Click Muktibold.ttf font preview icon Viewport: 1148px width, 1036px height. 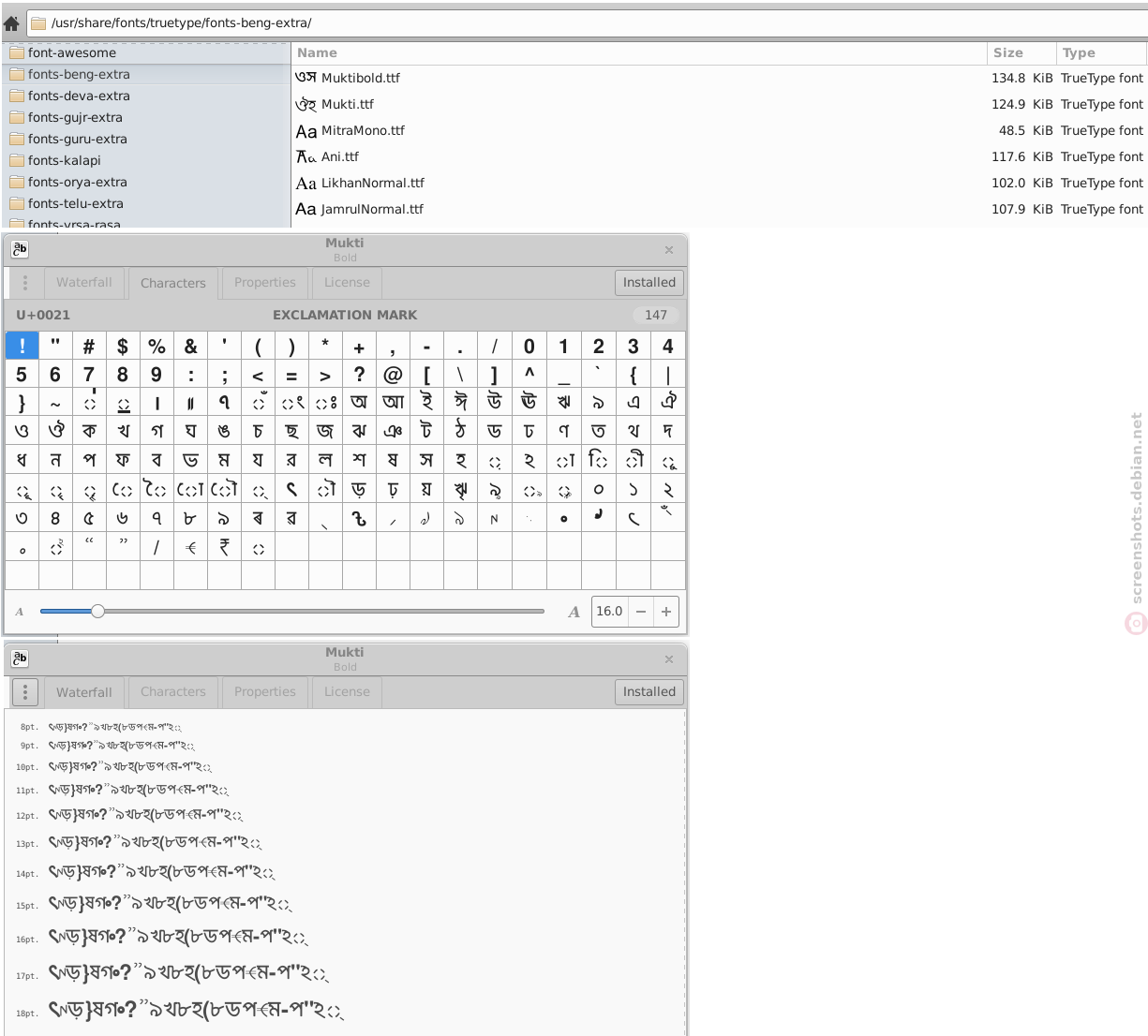306,78
